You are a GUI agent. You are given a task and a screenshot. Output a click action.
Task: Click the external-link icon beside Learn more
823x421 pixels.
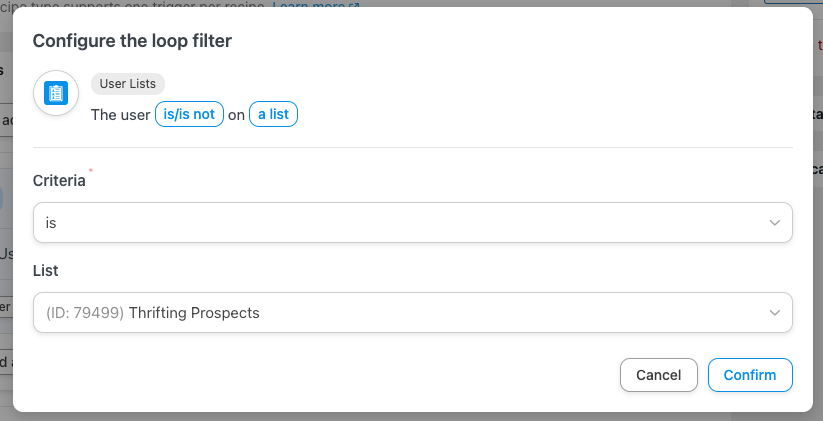point(353,5)
